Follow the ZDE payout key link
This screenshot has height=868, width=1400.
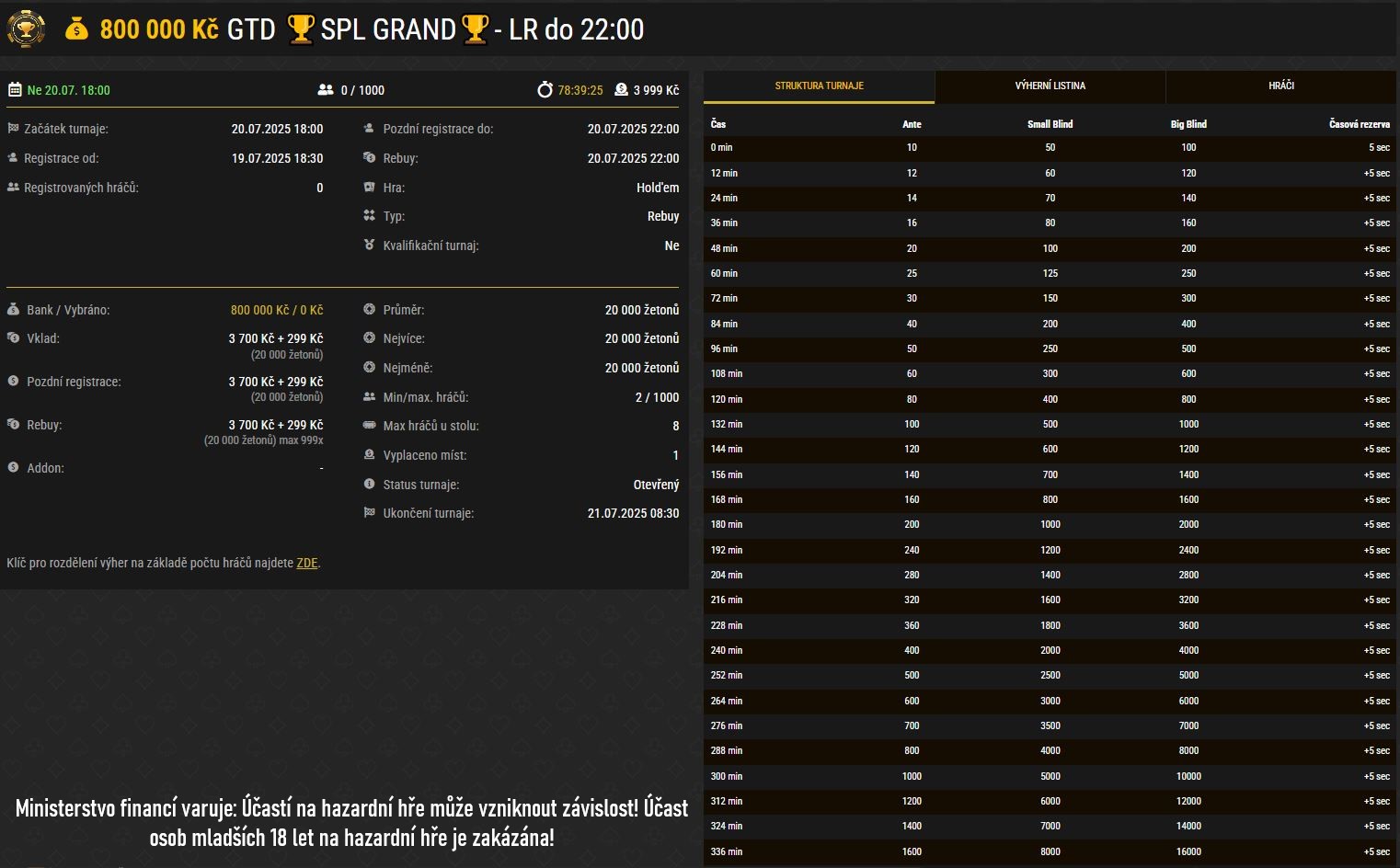[306, 563]
